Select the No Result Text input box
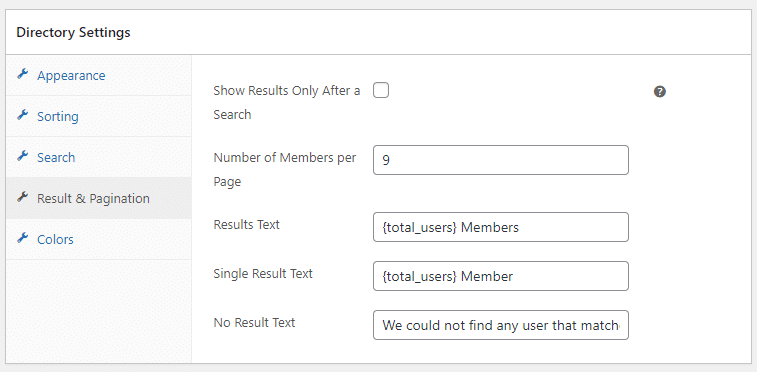This screenshot has width=757, height=372. [501, 325]
